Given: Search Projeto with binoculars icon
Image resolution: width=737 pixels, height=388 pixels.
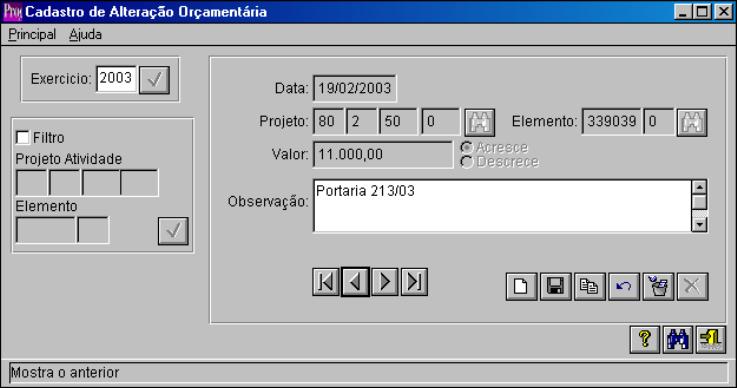Looking at the screenshot, I should coord(479,123).
